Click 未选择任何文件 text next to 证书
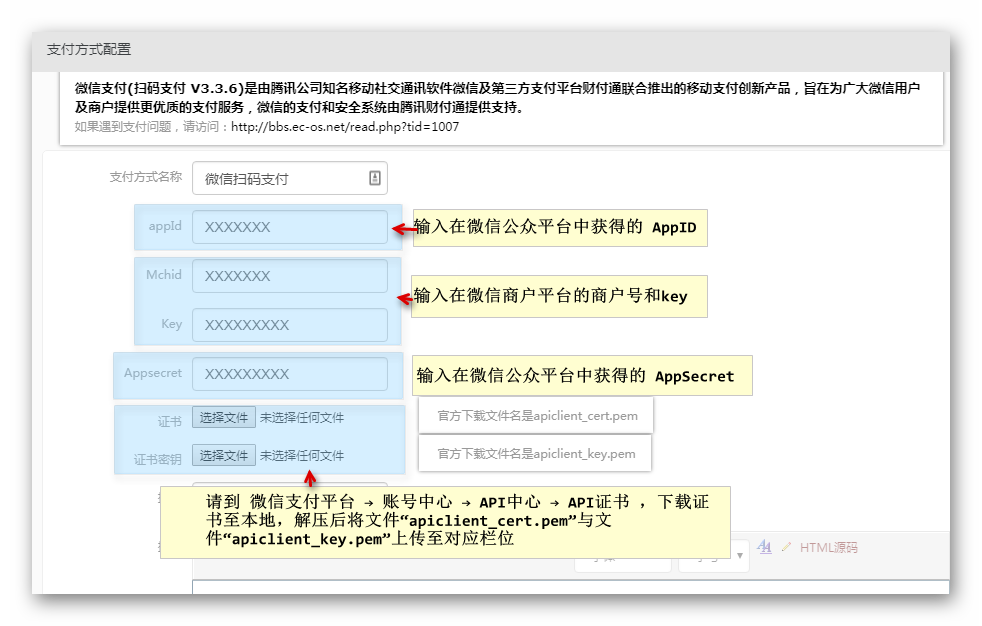The width and height of the screenshot is (982, 626). click(x=302, y=418)
